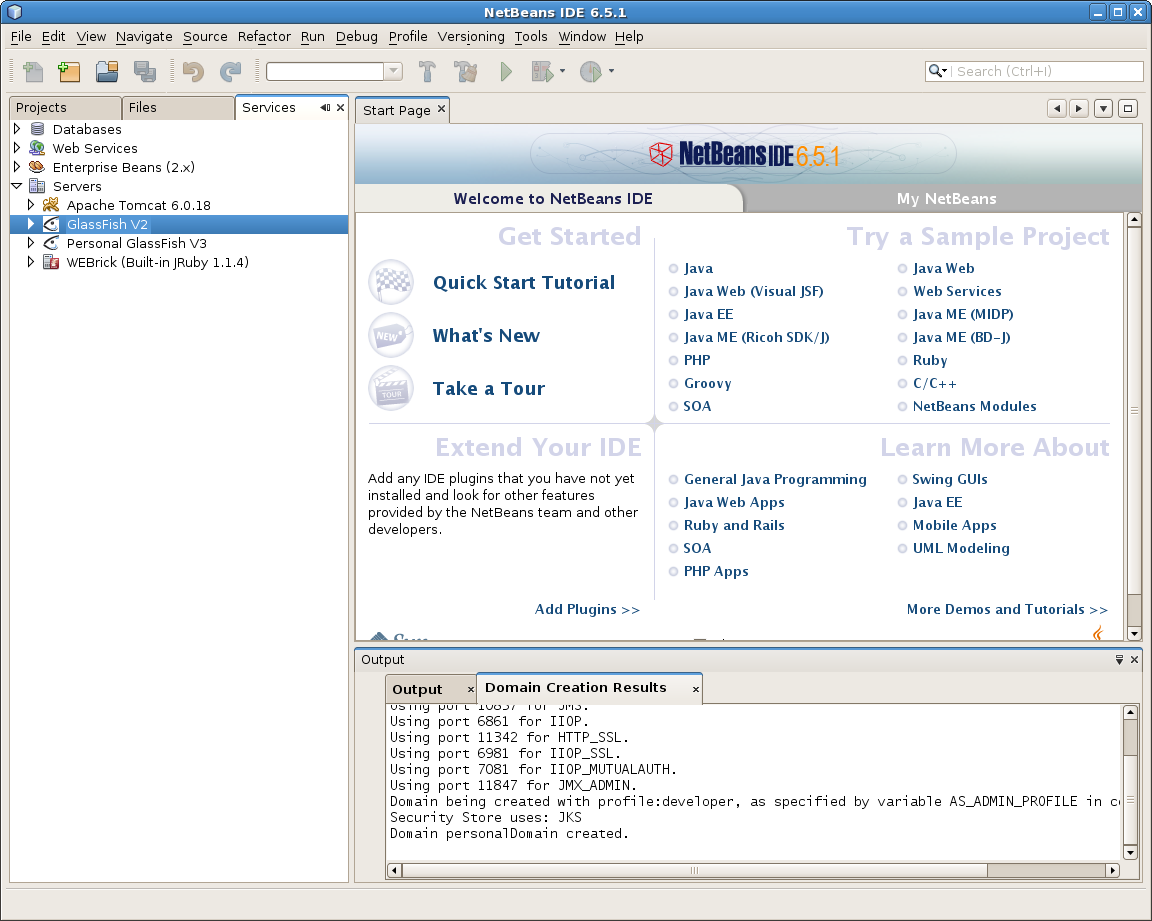Screen dimensions: 1152x921
Task: Open the Refactor menu
Action: point(264,36)
